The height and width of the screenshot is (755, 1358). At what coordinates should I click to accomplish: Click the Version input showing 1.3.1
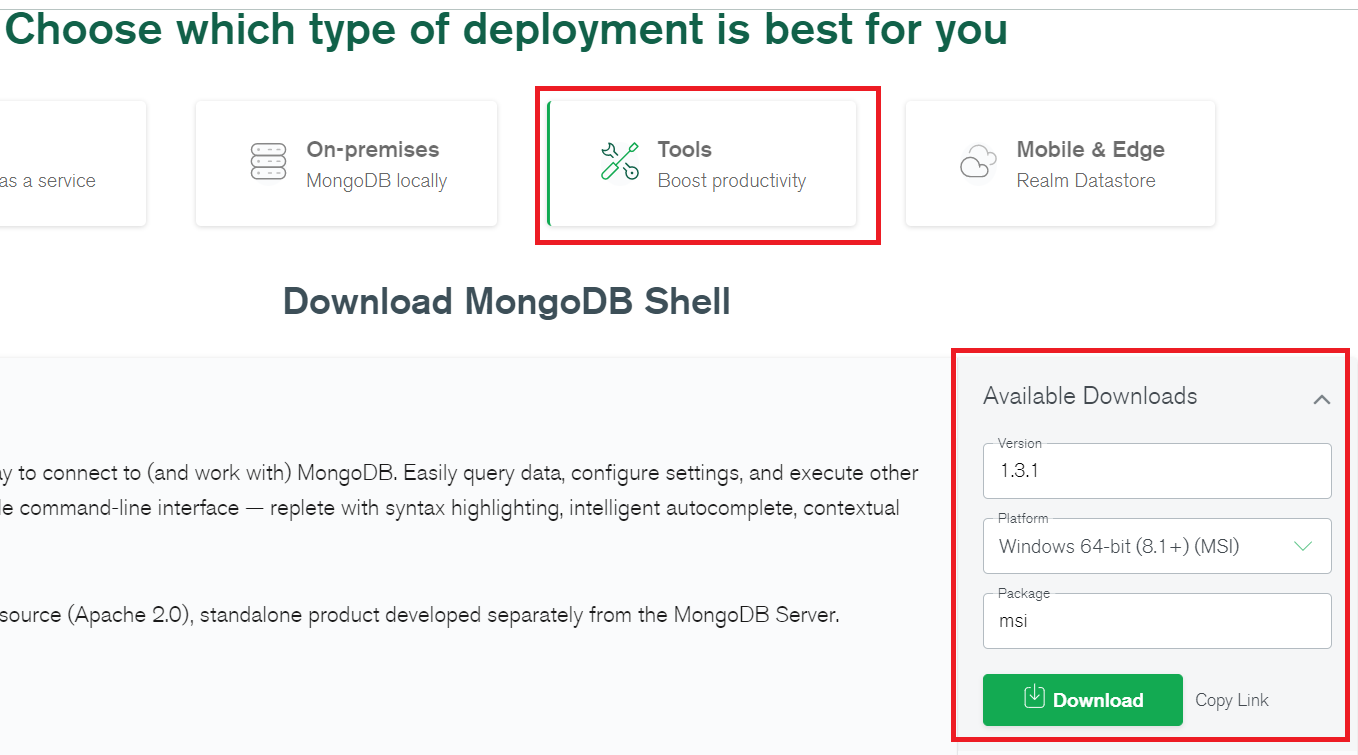1157,470
